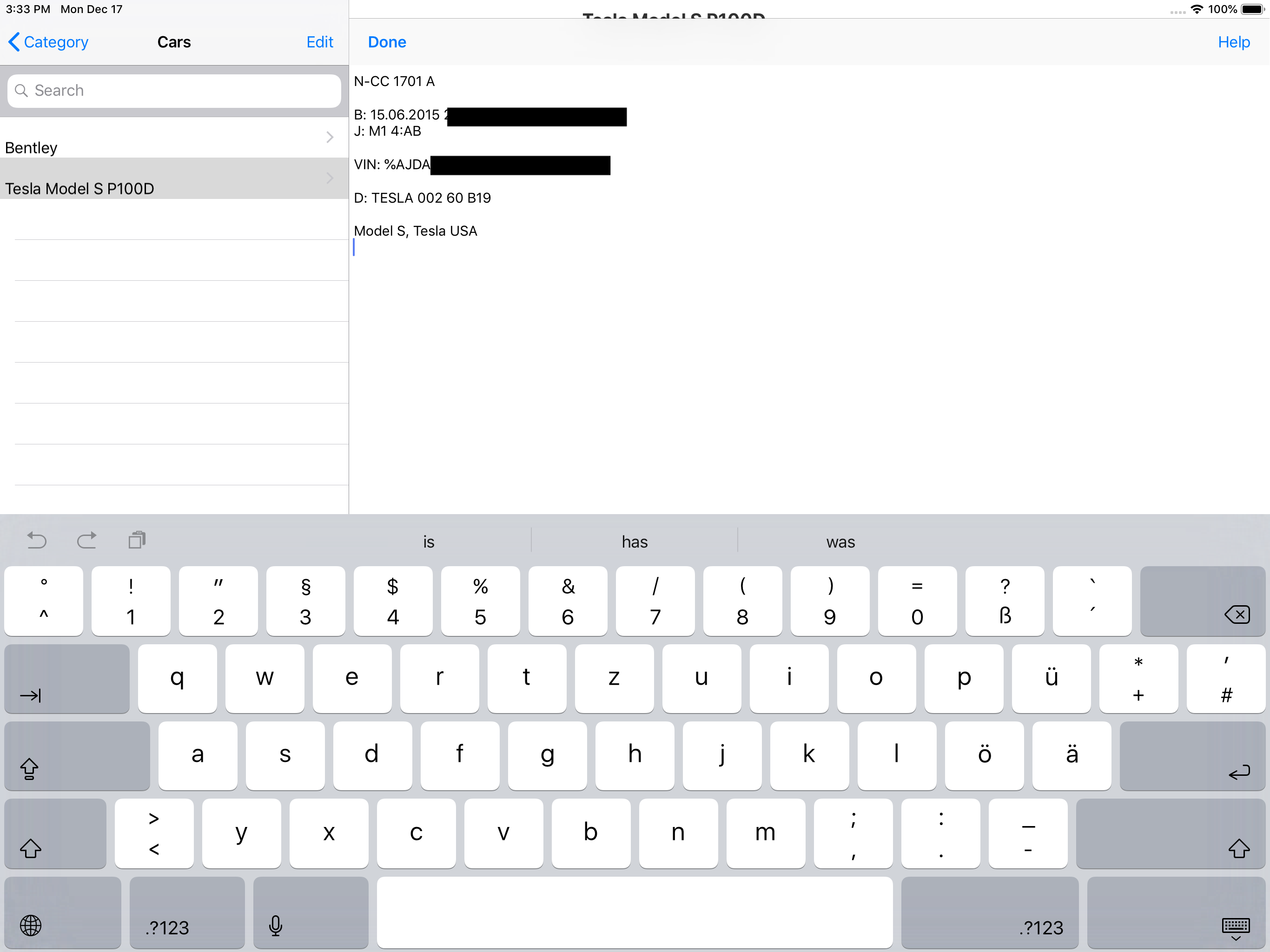Screen dimensions: 1270x952
Task: Tap the undo arrow icon
Action: [37, 540]
